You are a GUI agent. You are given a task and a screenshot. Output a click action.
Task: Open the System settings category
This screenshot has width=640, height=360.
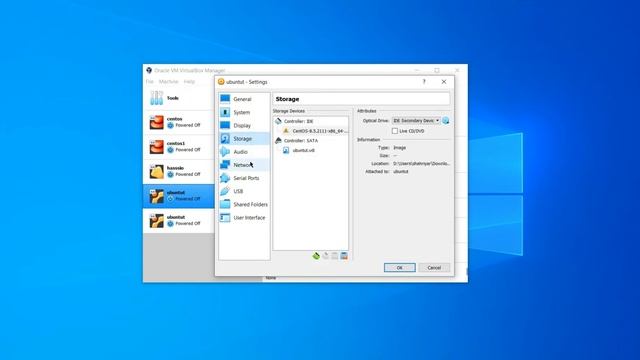[x=244, y=112]
